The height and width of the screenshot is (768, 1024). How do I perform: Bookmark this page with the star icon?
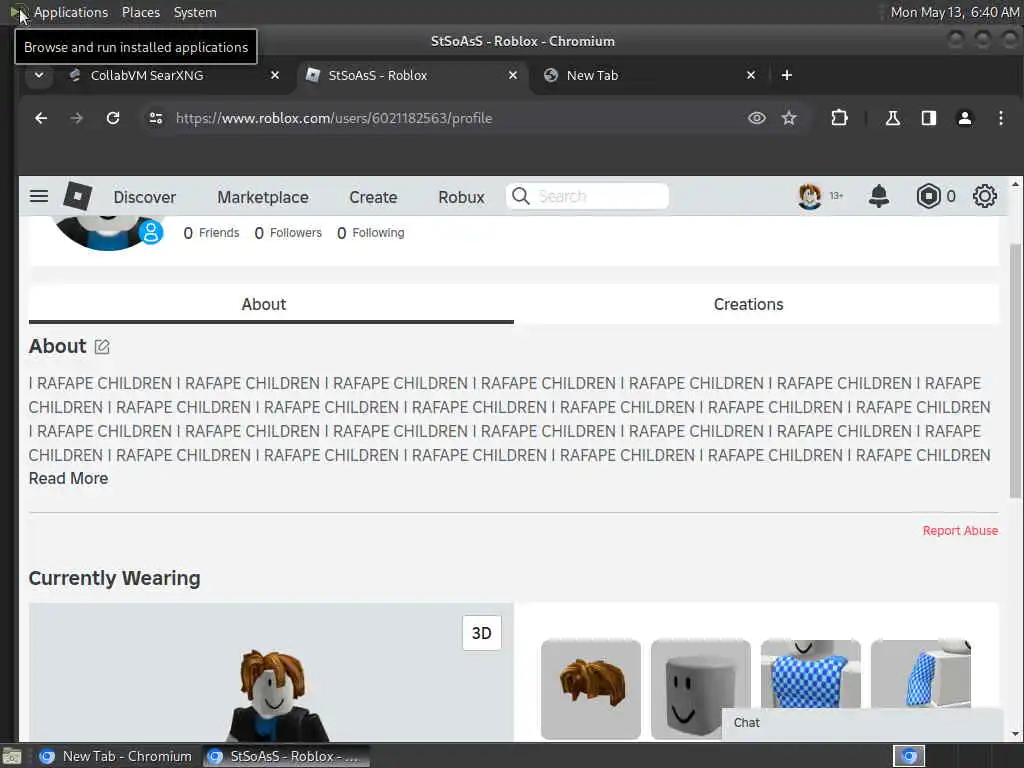789,118
